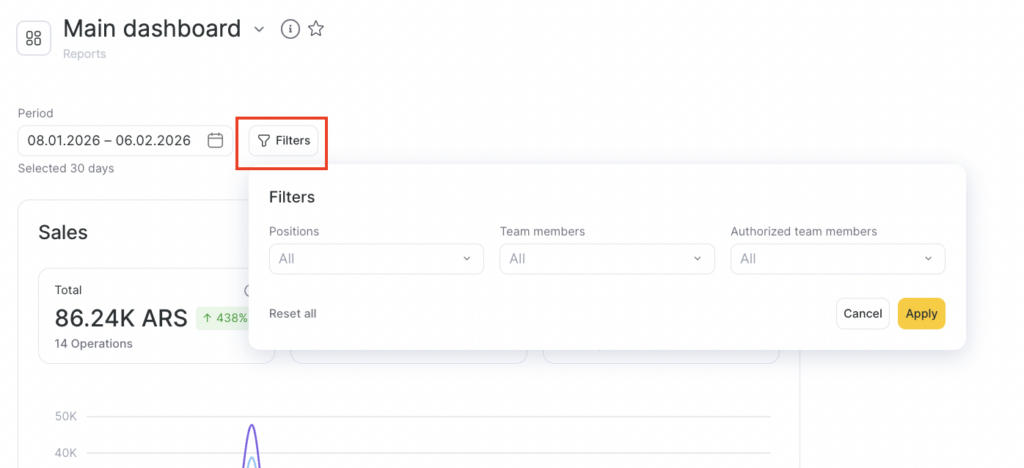
Task: Apply the selected filters
Action: coord(921,314)
